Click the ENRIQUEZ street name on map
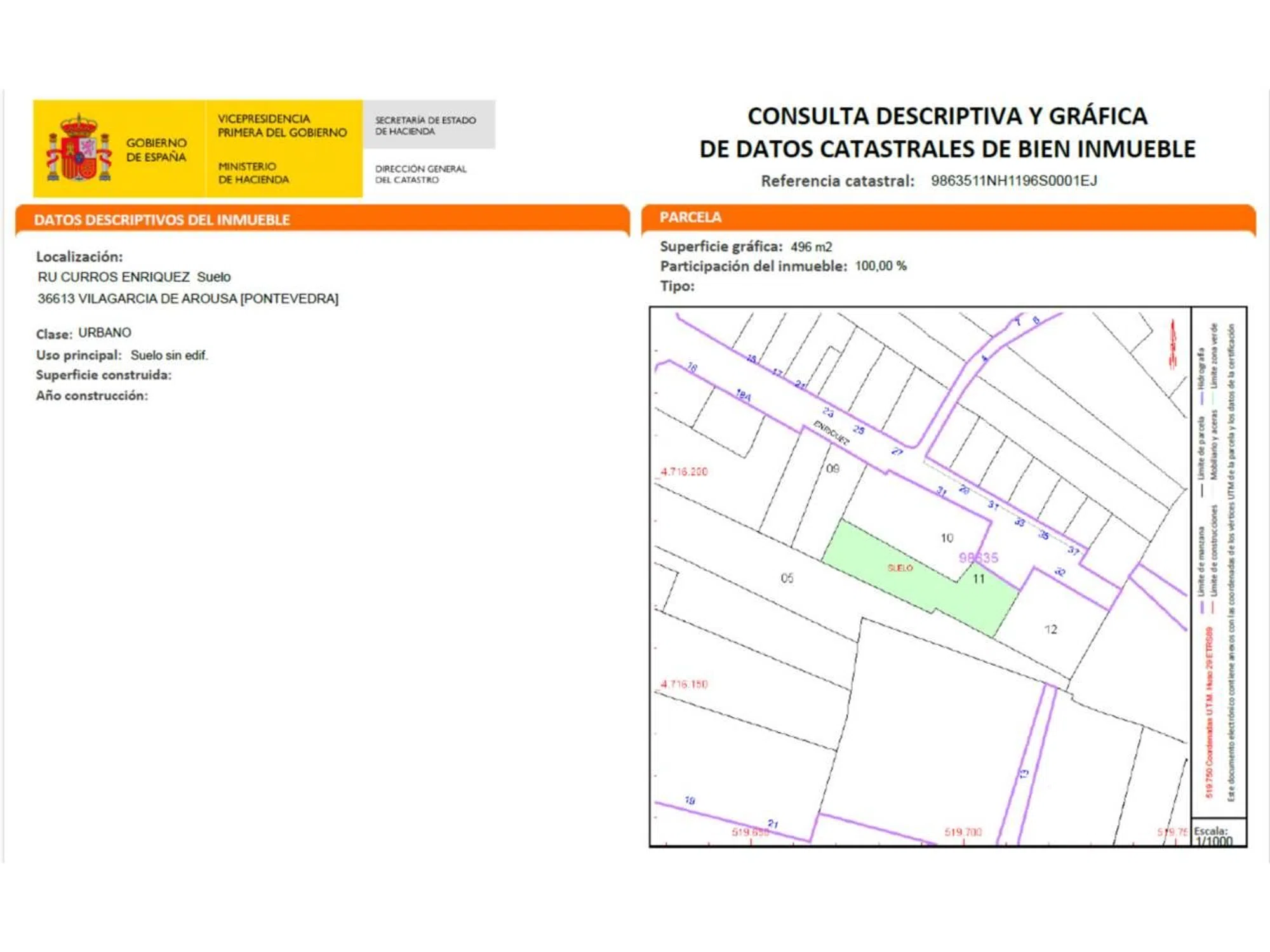 [x=831, y=433]
